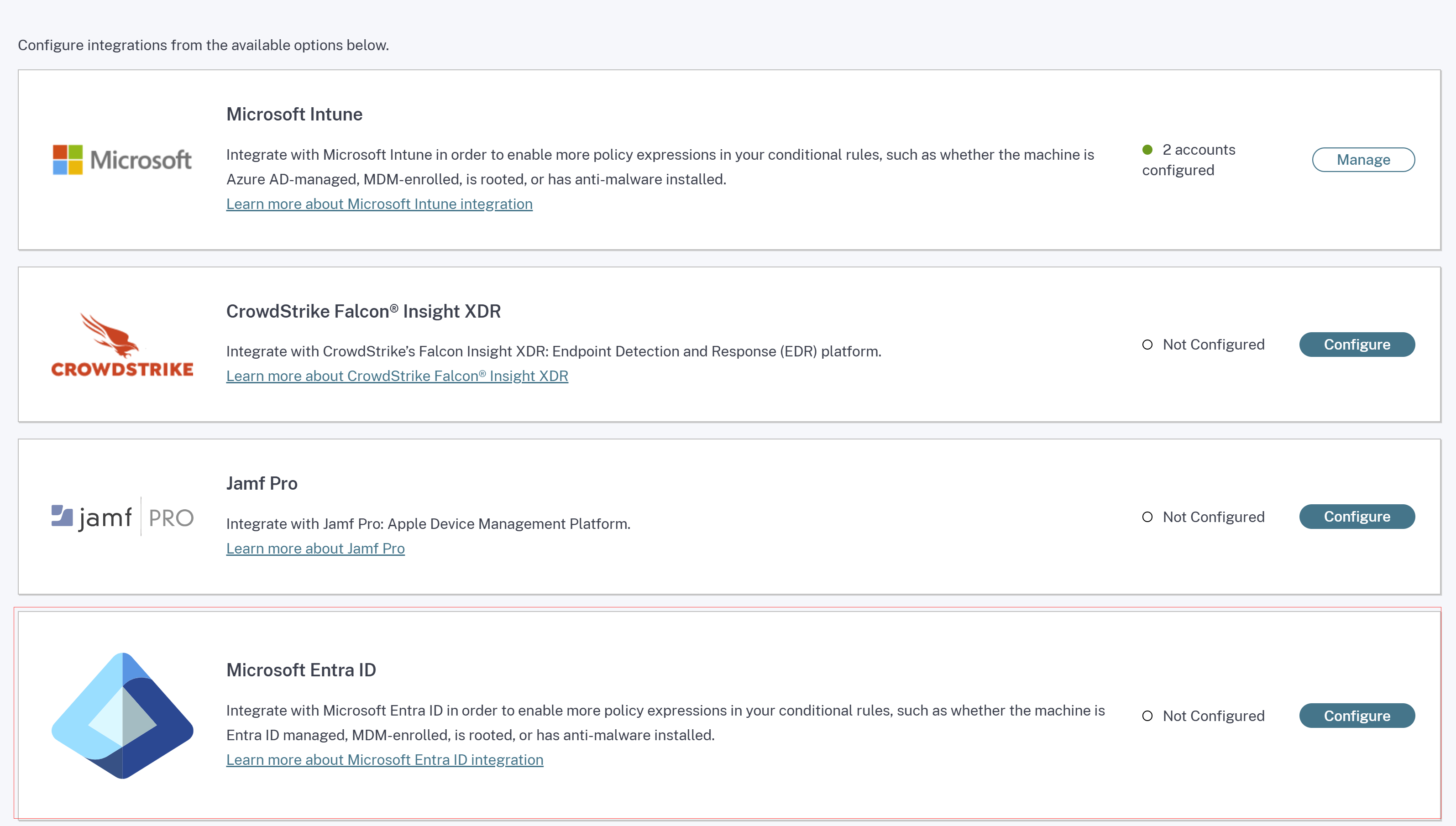Click the green status dot for Intune
Viewport: 1456px width, 826px height.
coord(1147,150)
